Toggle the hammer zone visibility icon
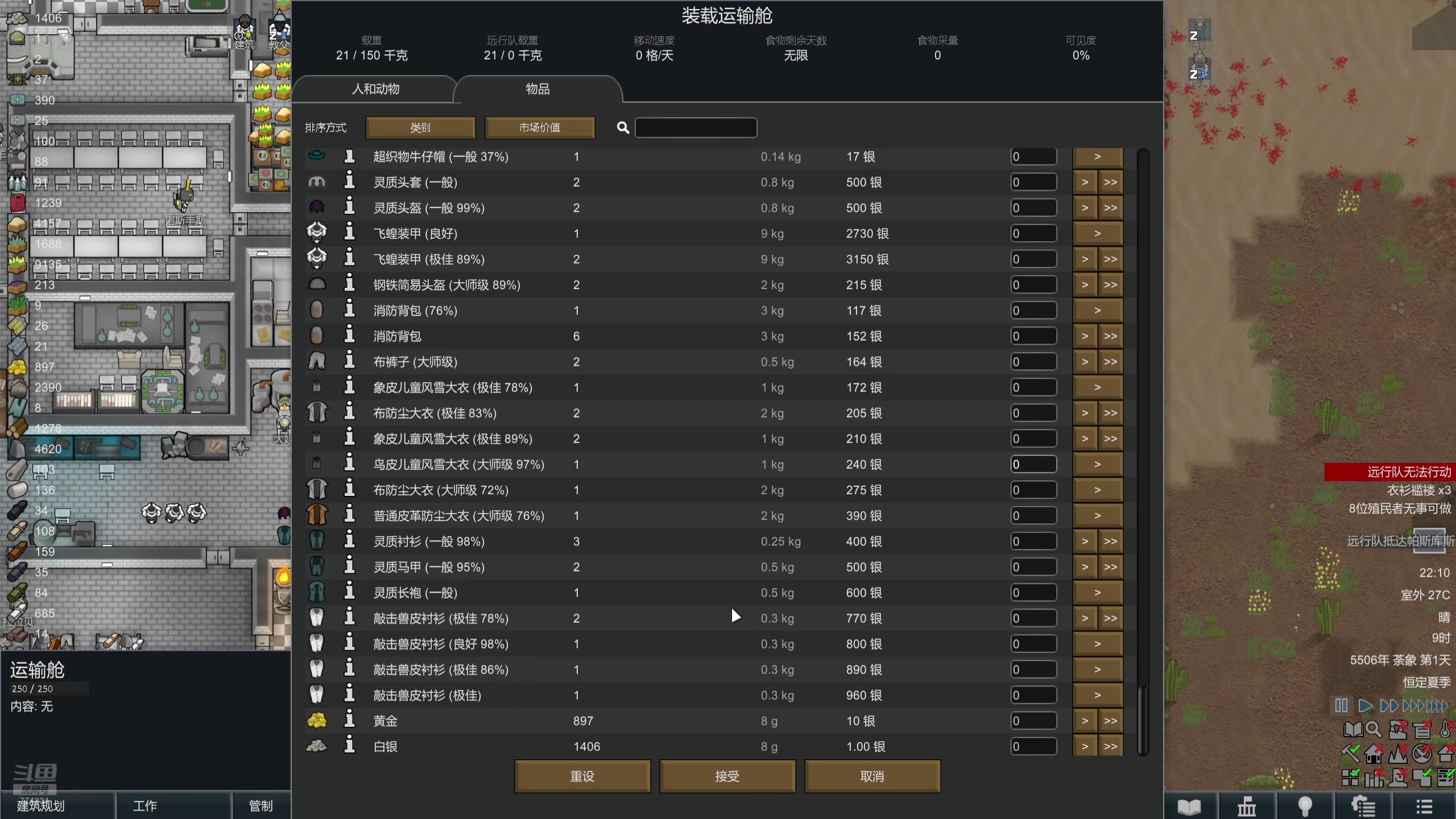Viewport: 1456px width, 819px height. pos(1350,753)
